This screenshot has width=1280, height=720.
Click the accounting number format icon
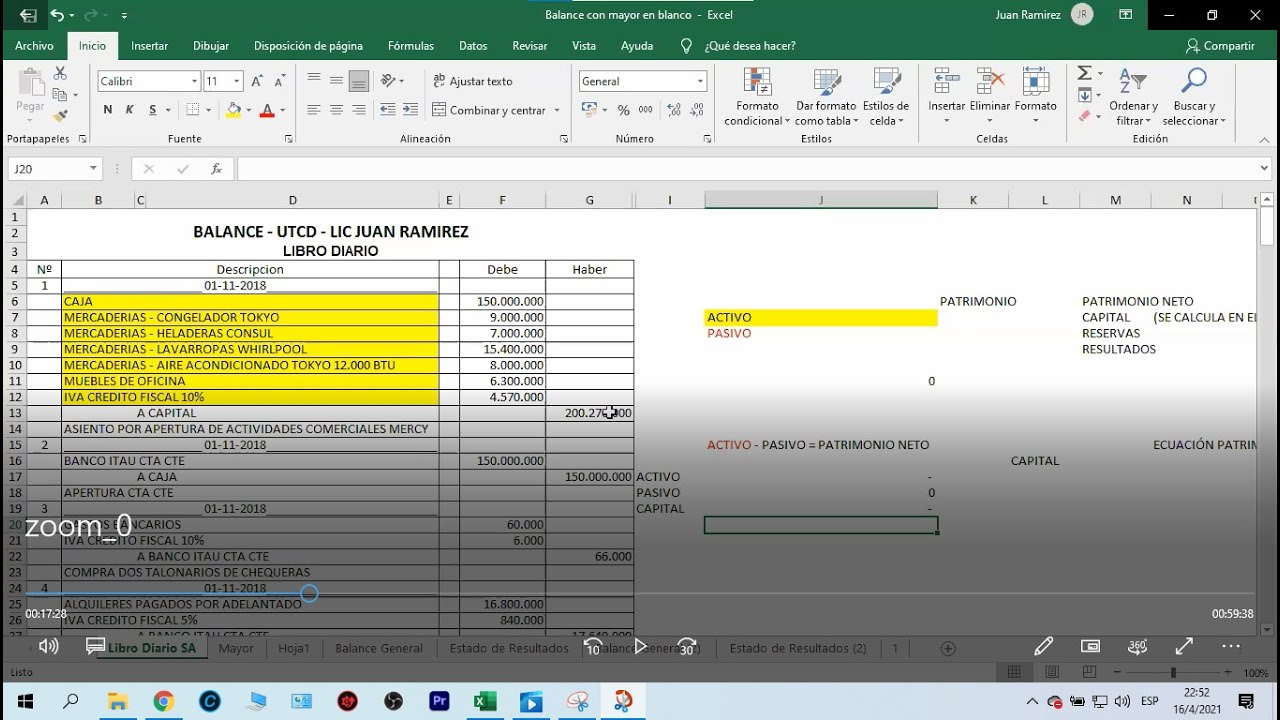coord(588,110)
